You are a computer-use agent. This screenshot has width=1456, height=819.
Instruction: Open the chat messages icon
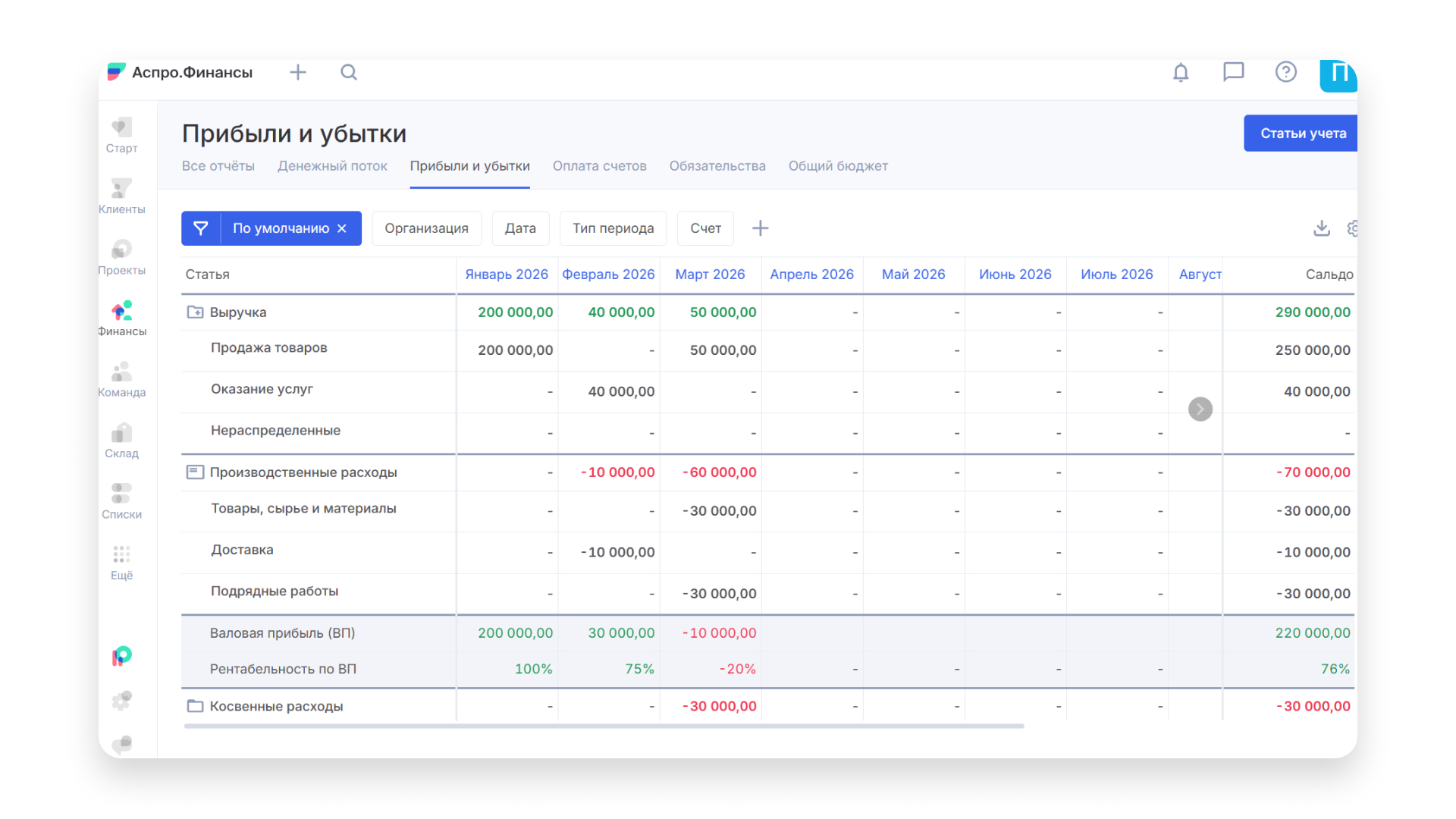[1233, 72]
